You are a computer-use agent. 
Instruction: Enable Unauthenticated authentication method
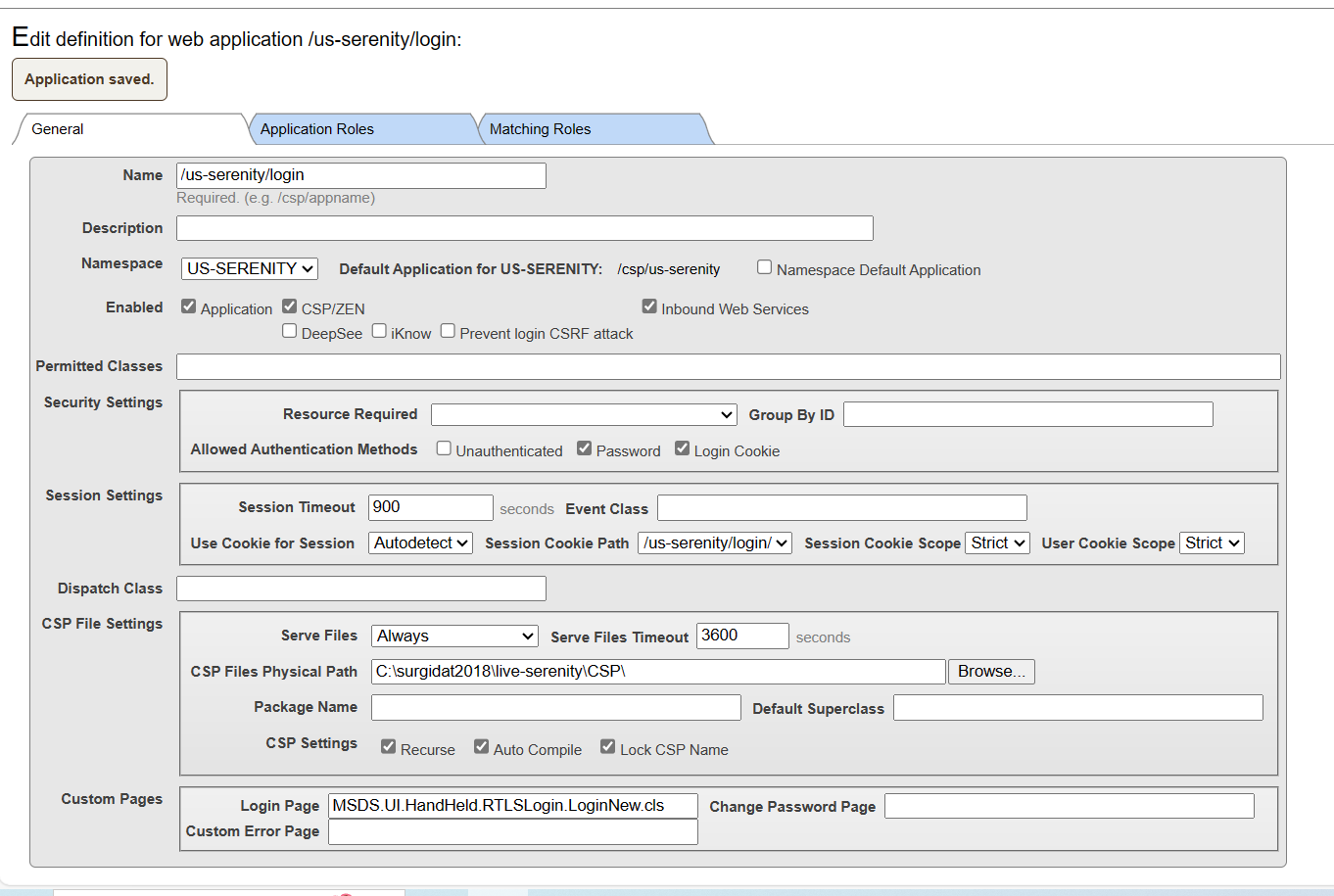[x=444, y=448]
